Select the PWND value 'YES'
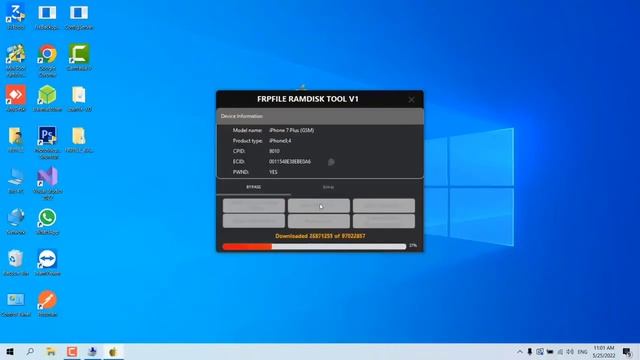 click(273, 172)
